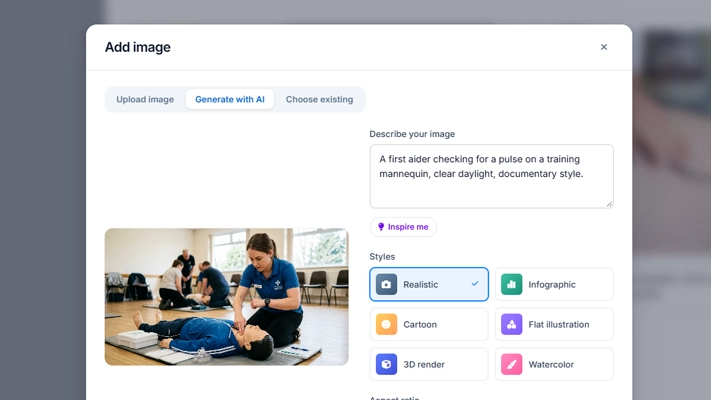Choose the Infographic style
The width and height of the screenshot is (711, 400).
(554, 284)
